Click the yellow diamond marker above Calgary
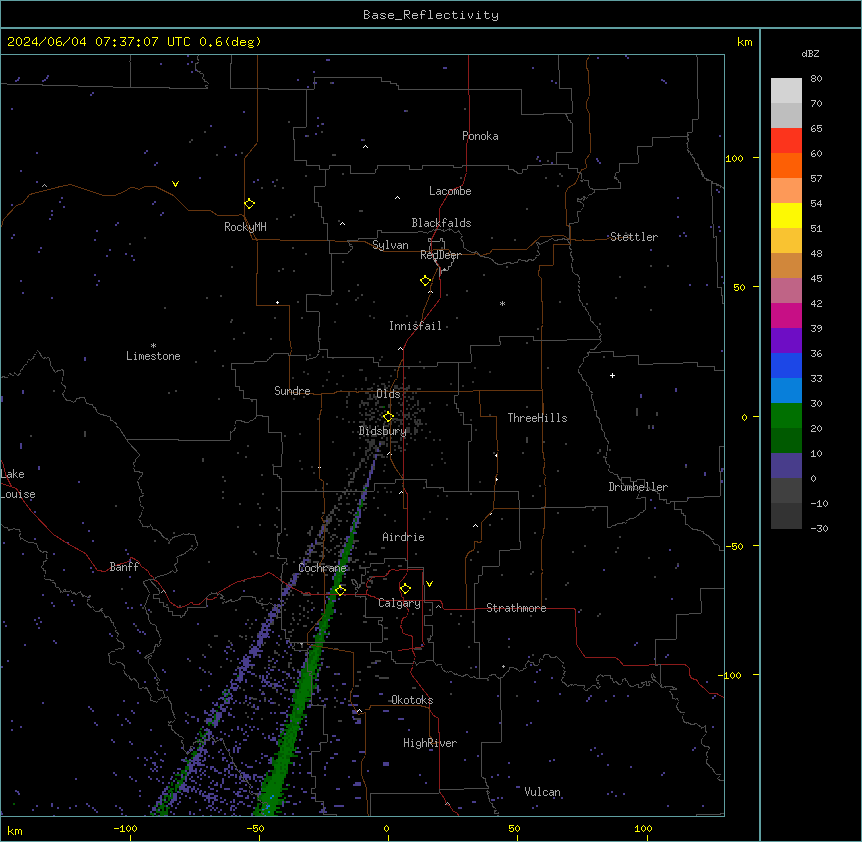Screen dimensions: 862x842 (405, 589)
